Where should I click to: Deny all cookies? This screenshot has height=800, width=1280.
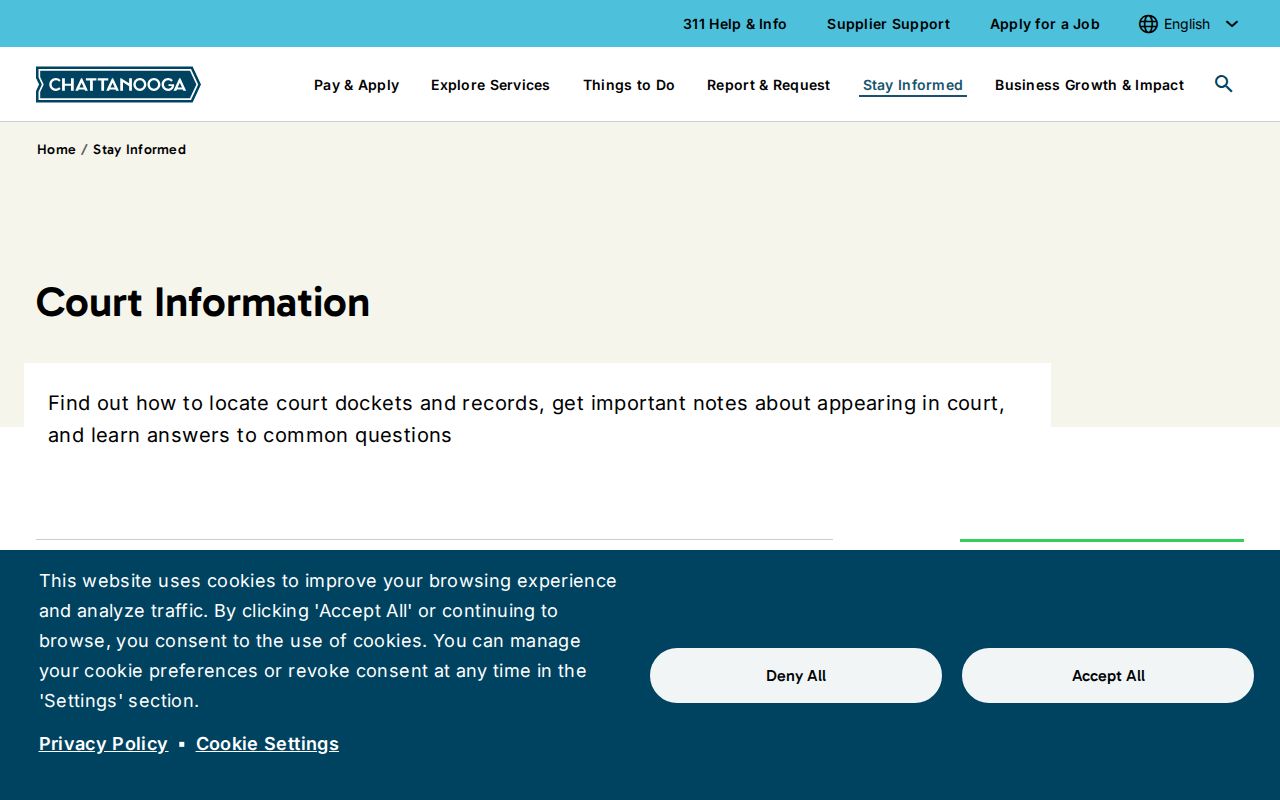[x=796, y=676]
